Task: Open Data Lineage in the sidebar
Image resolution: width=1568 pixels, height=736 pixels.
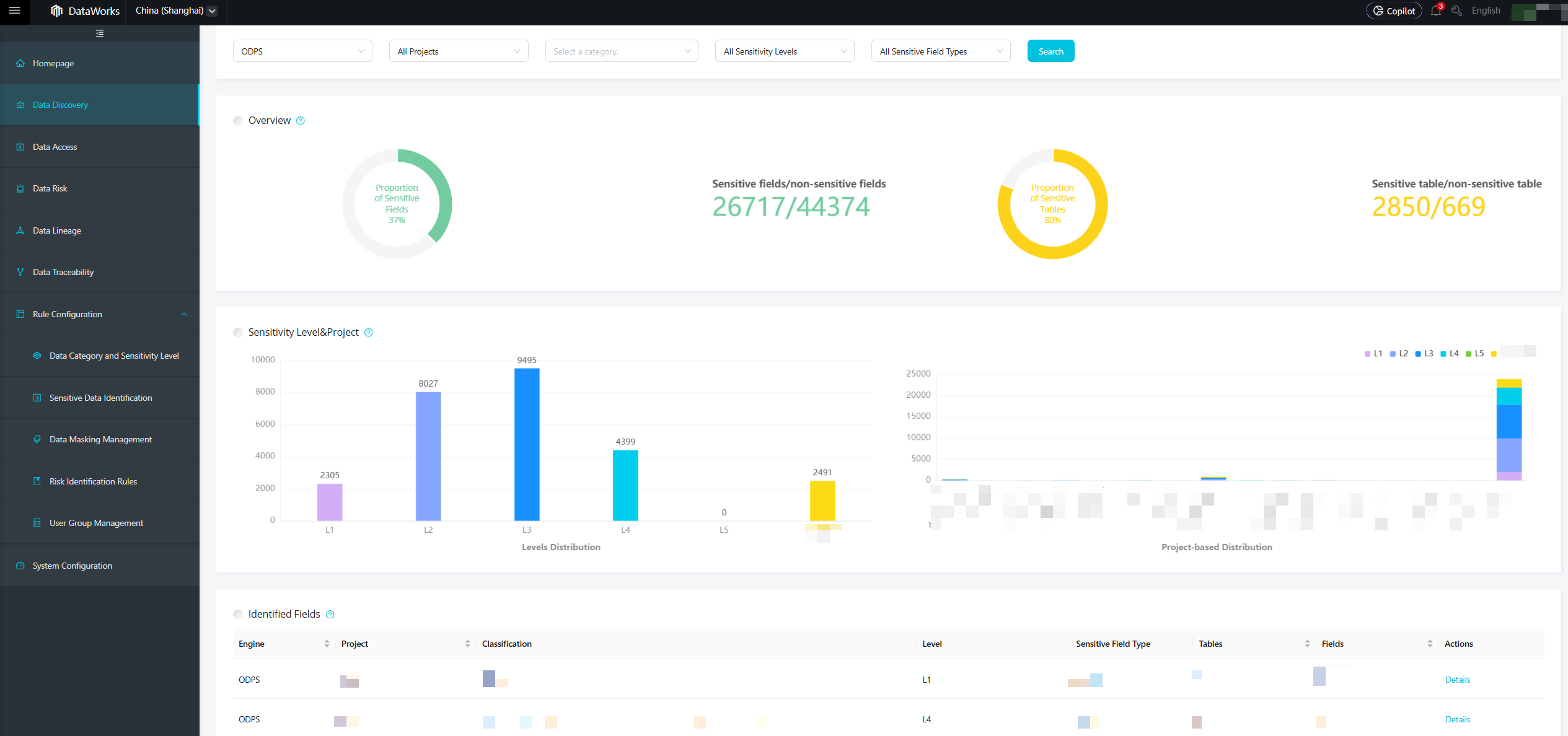Action: [x=57, y=230]
